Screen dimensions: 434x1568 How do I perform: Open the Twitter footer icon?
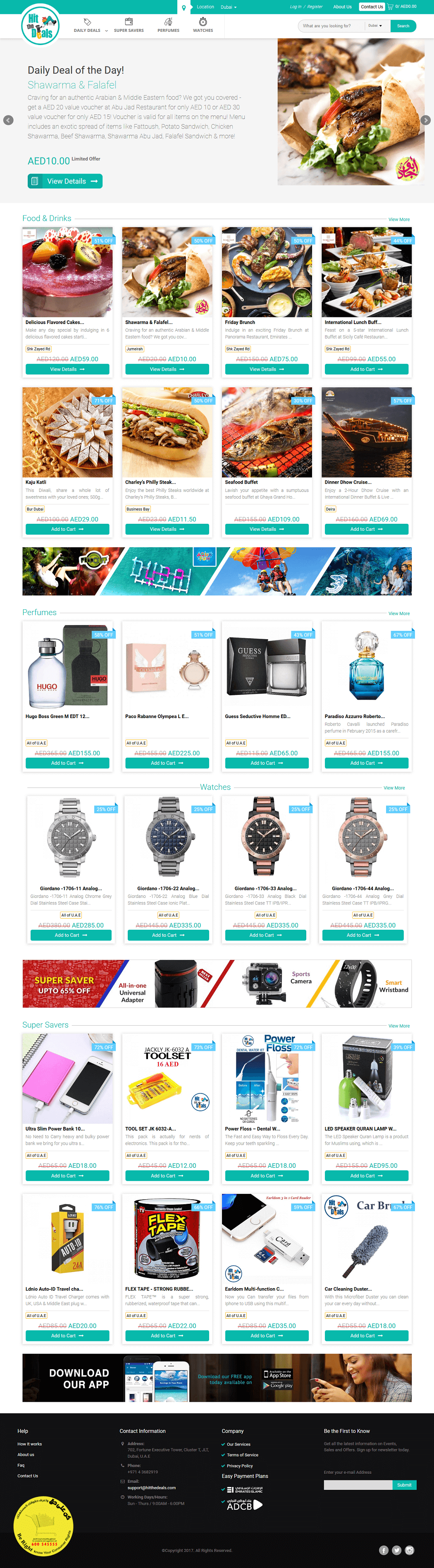[396, 1550]
